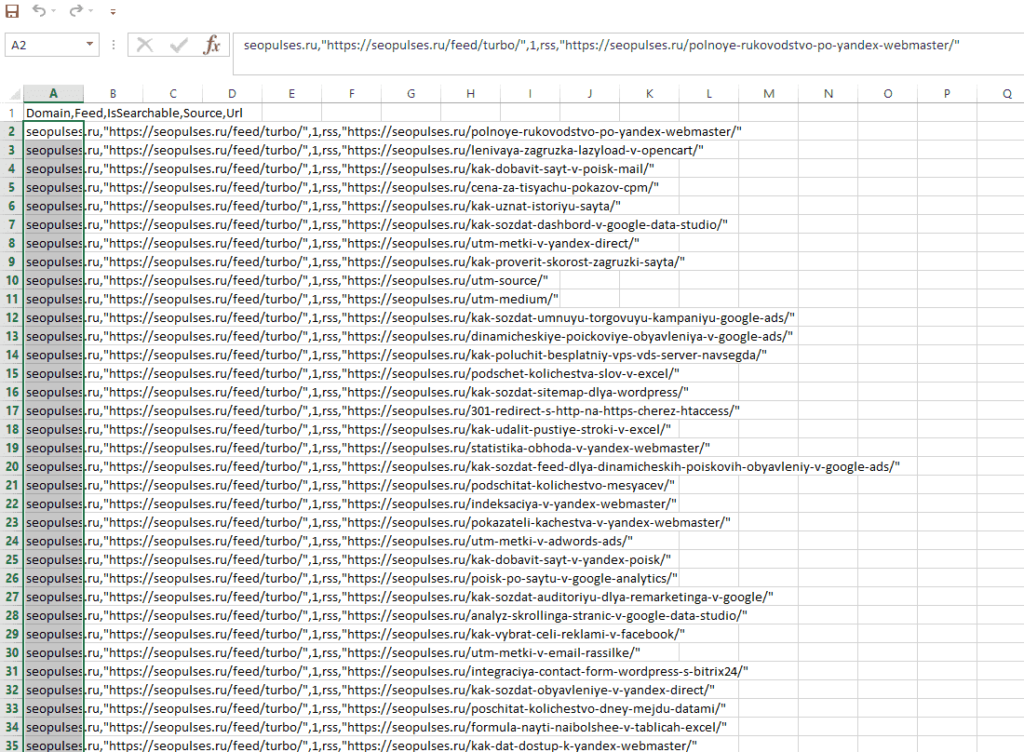Select column F header
Viewport: 1024px width, 752px height.
coord(351,94)
